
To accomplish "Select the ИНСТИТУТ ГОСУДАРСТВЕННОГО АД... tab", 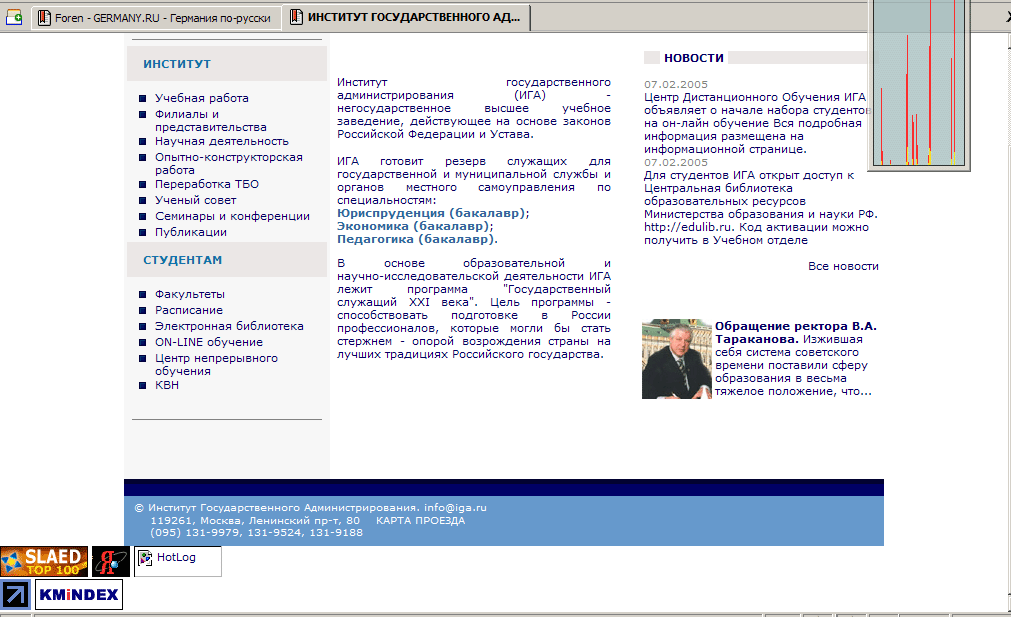I will pyautogui.click(x=406, y=17).
